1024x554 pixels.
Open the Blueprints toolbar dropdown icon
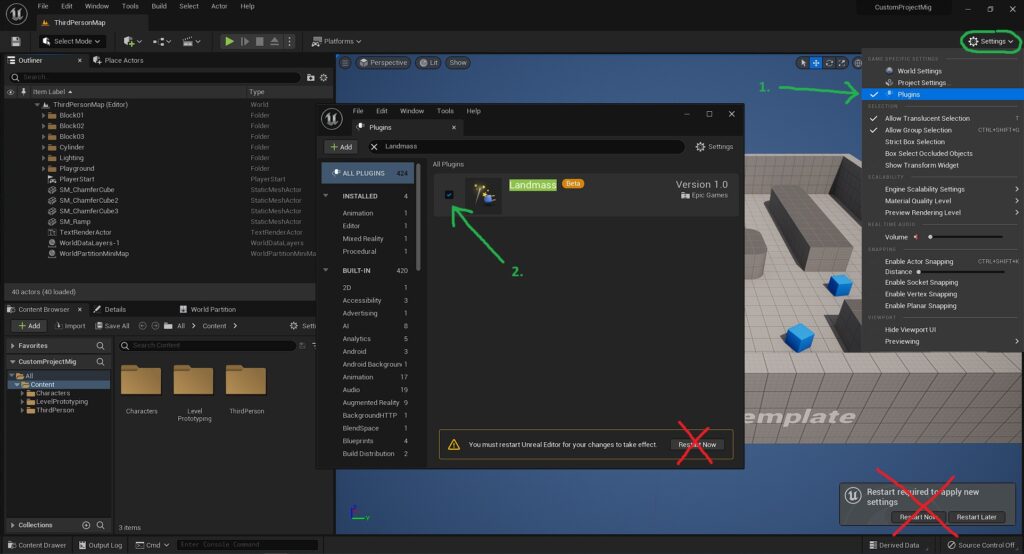point(161,41)
